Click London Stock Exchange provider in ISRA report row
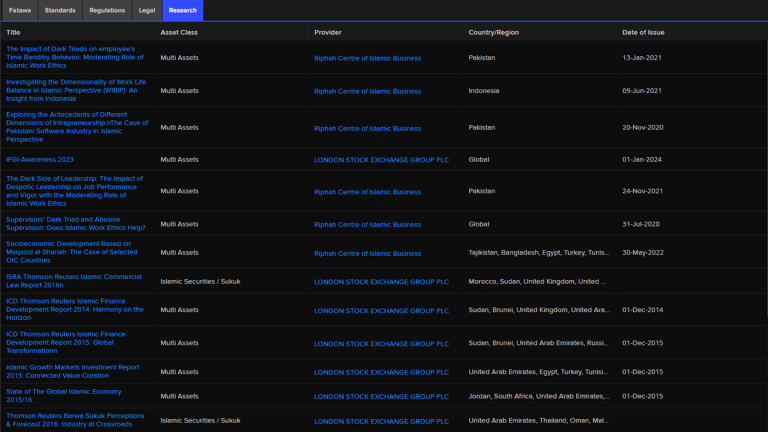This screenshot has width=768, height=432. click(x=381, y=282)
